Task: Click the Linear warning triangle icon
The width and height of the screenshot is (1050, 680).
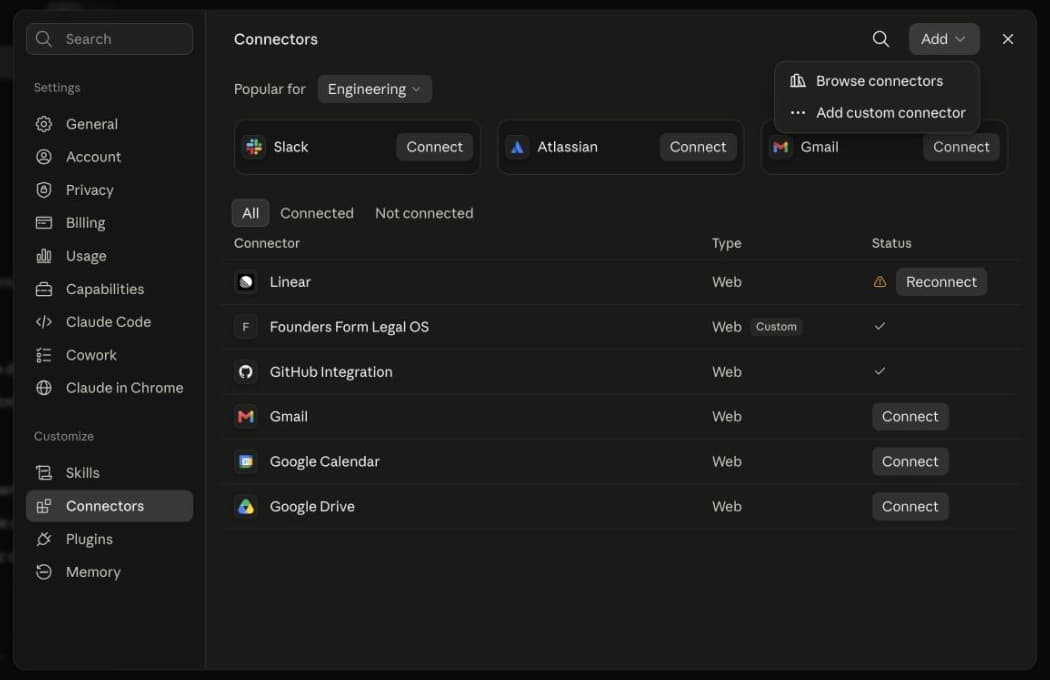Action: click(x=879, y=282)
